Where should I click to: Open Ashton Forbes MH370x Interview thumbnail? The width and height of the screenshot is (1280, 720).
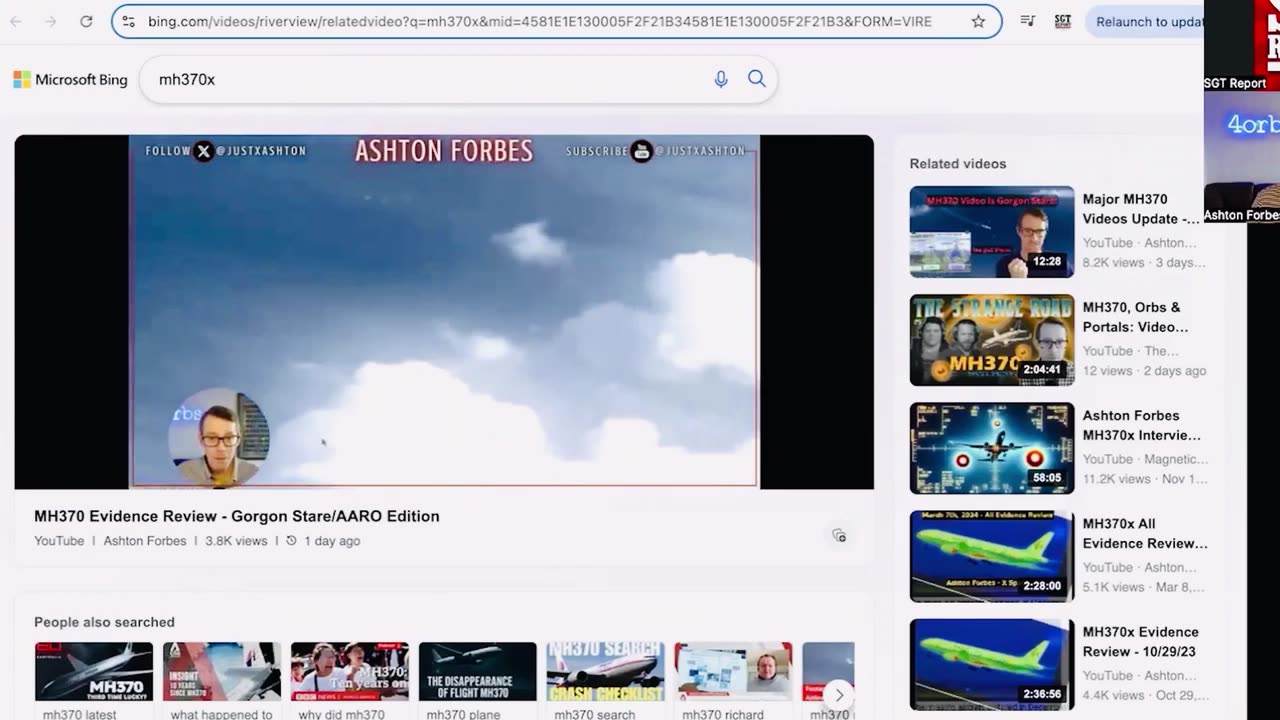click(992, 448)
